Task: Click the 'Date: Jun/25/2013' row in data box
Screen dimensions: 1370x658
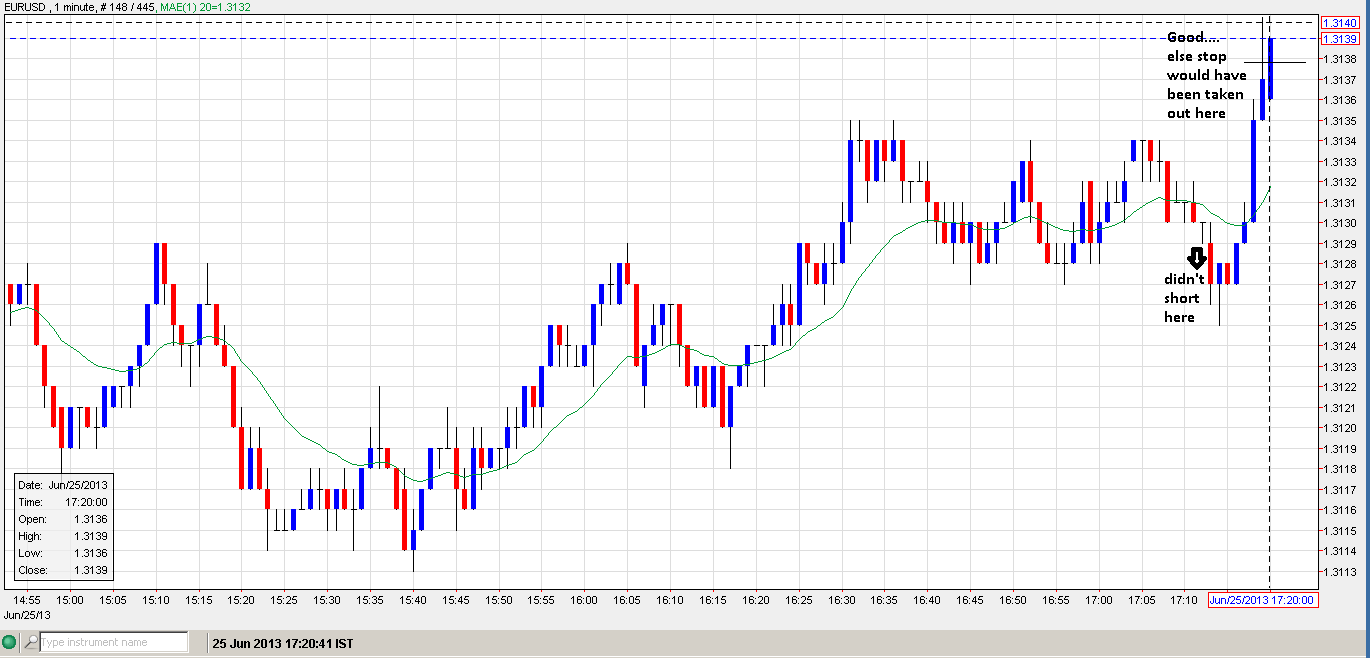Action: pos(63,485)
